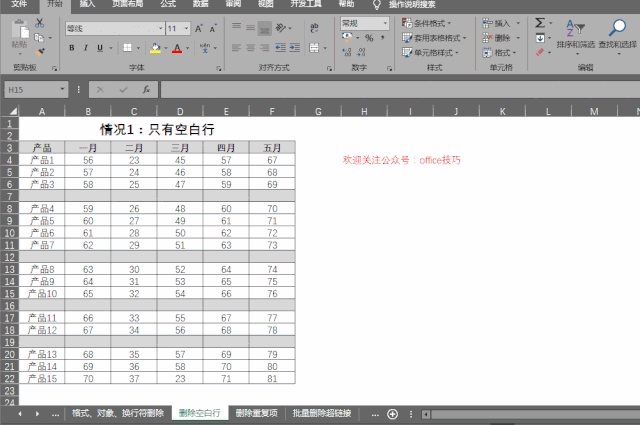Apply the yellow fill color
640x425 pixels.
point(155,48)
